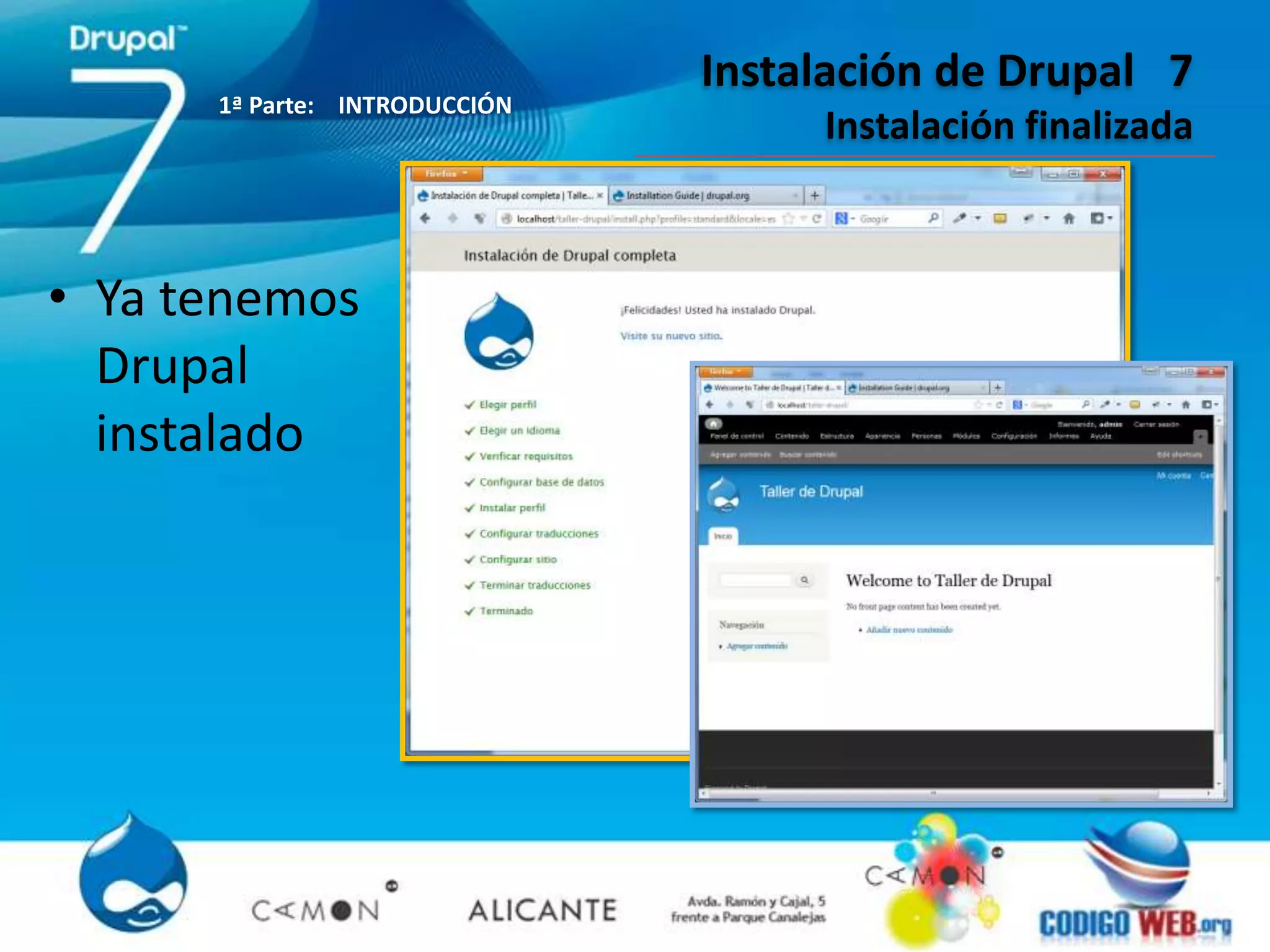Select the 'Configurar base de datos' step

pos(541,482)
